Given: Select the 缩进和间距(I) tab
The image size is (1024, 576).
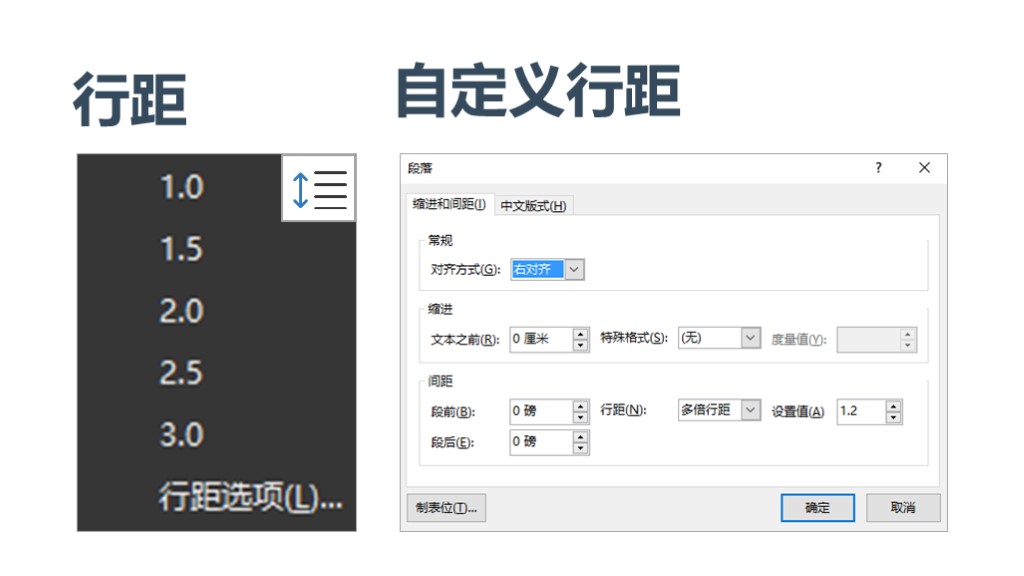Looking at the screenshot, I should pos(450,205).
